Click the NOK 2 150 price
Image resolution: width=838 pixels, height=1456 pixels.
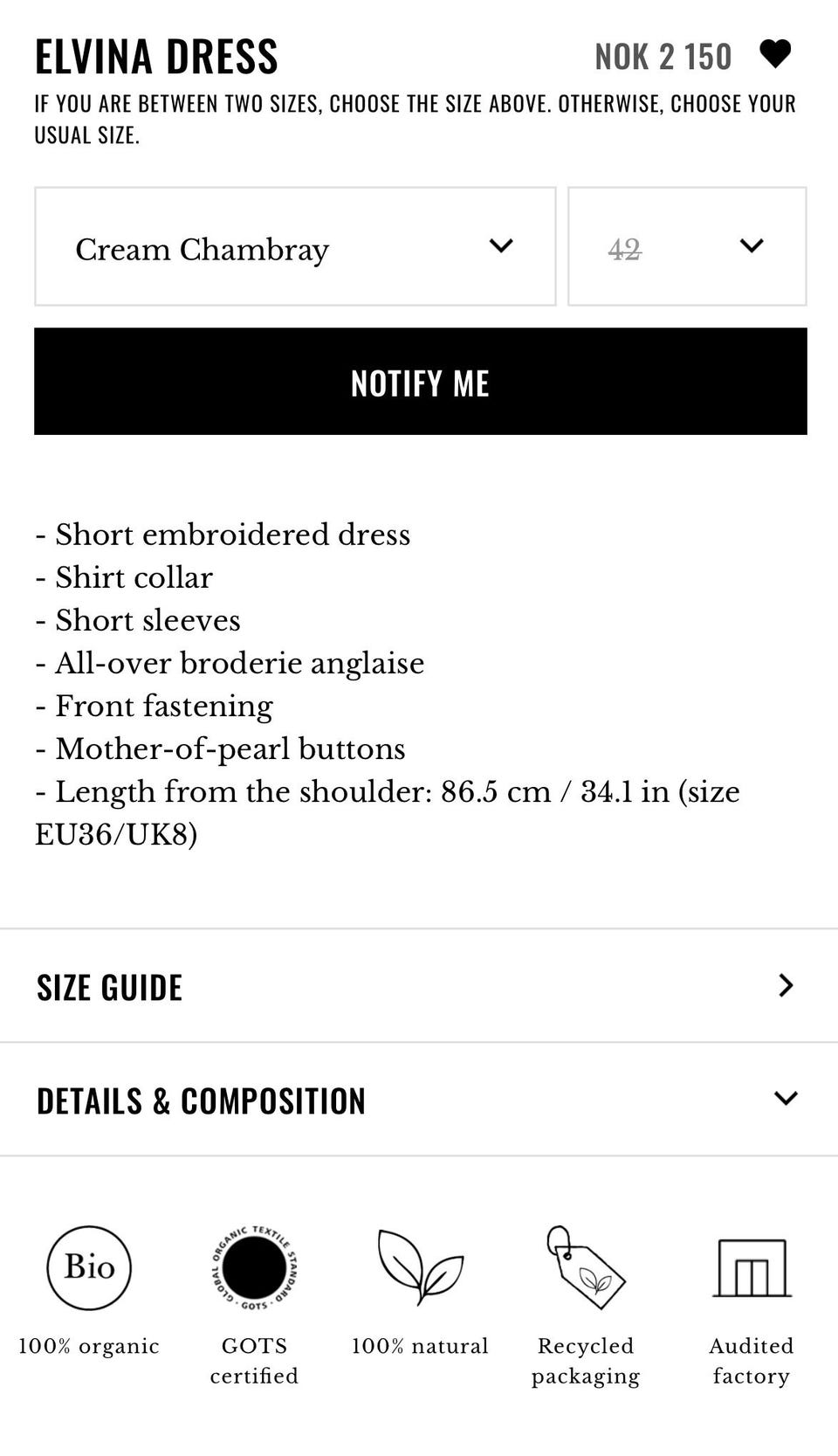663,58
